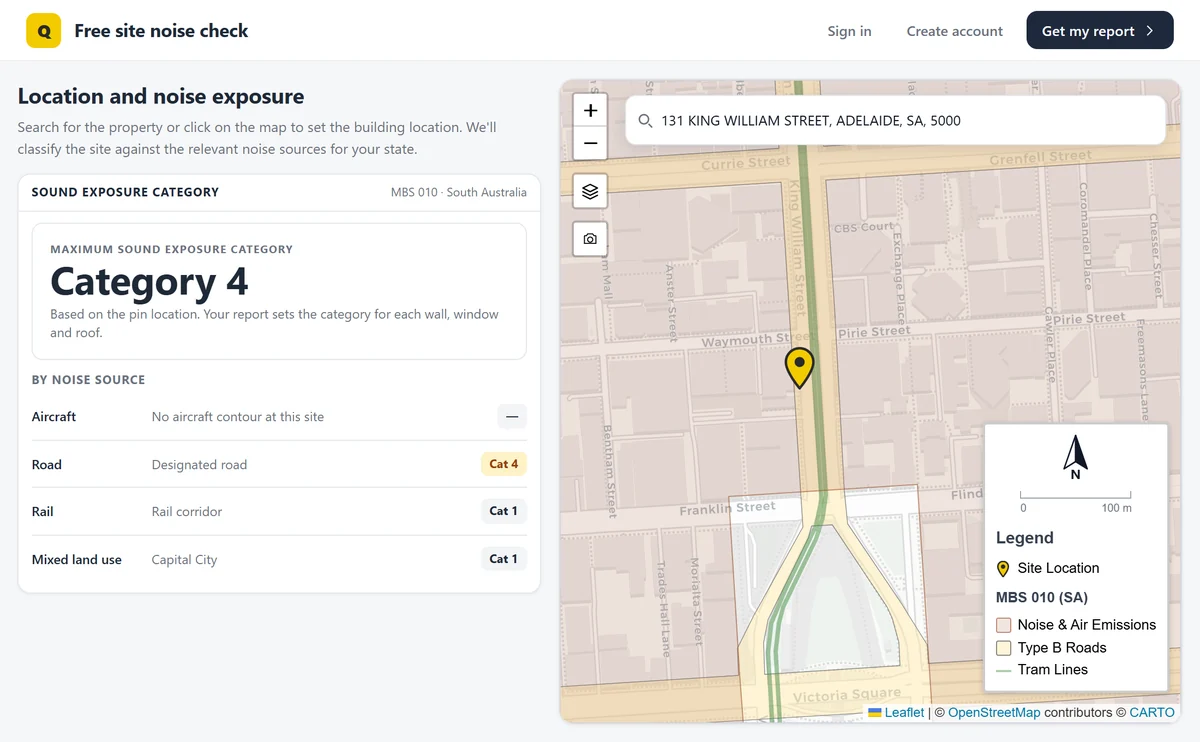Click the SOUND EXPOSURE CATEGORY card header
Screen dimensions: 1200x742
(x=125, y=192)
